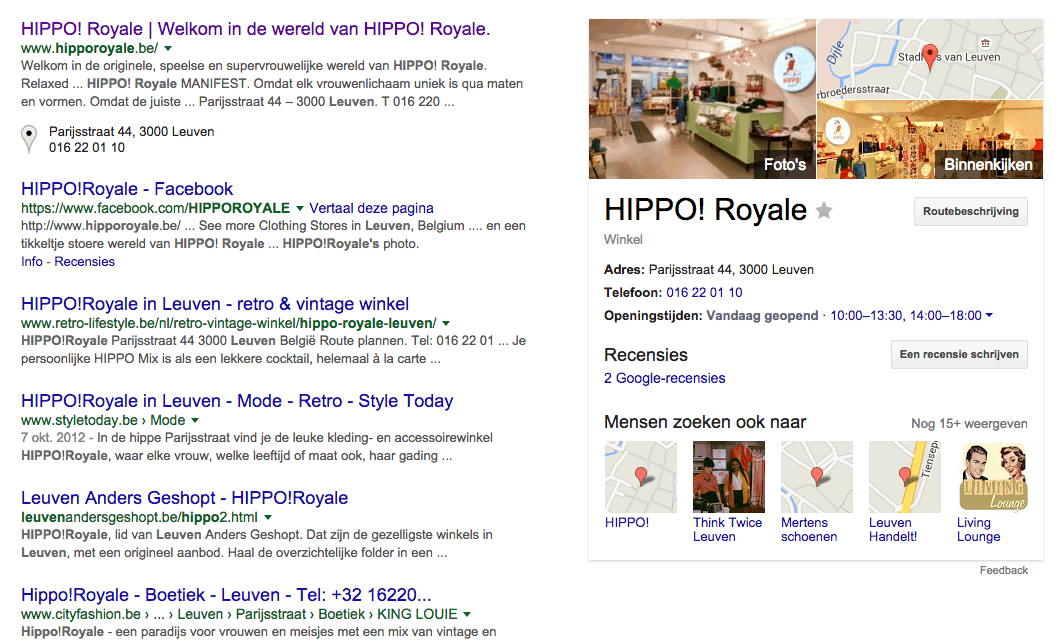Select the Living Lounge thumbnail
The image size is (1064, 642).
coord(993,477)
